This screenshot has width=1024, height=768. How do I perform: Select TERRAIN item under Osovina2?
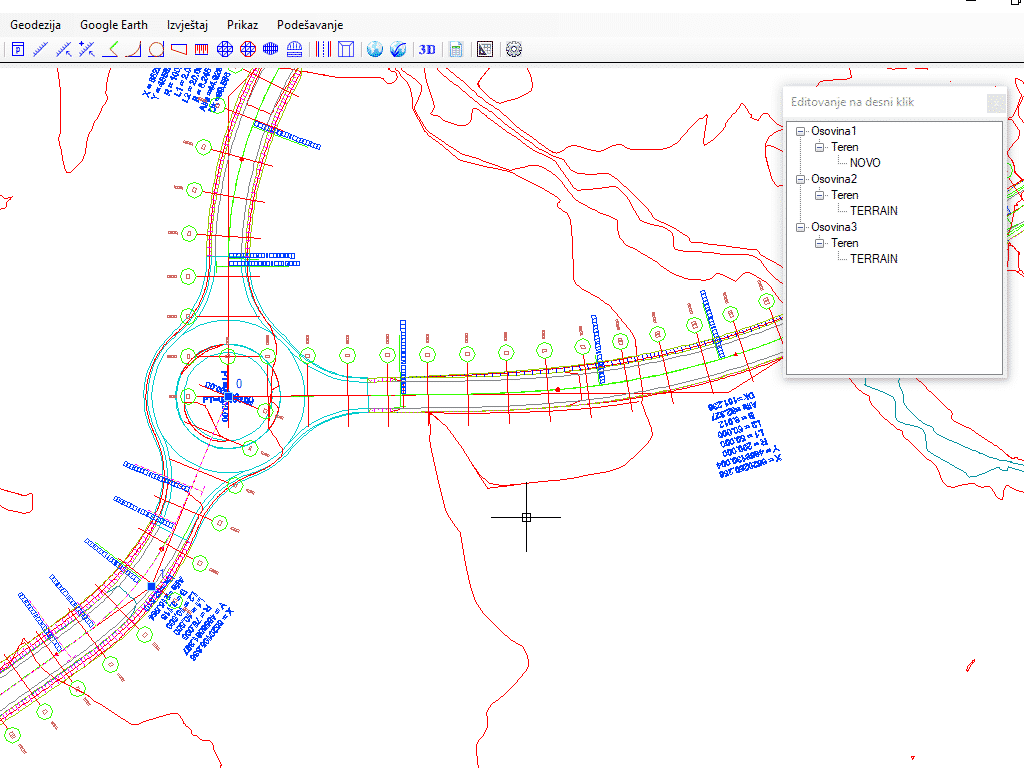coord(873,211)
